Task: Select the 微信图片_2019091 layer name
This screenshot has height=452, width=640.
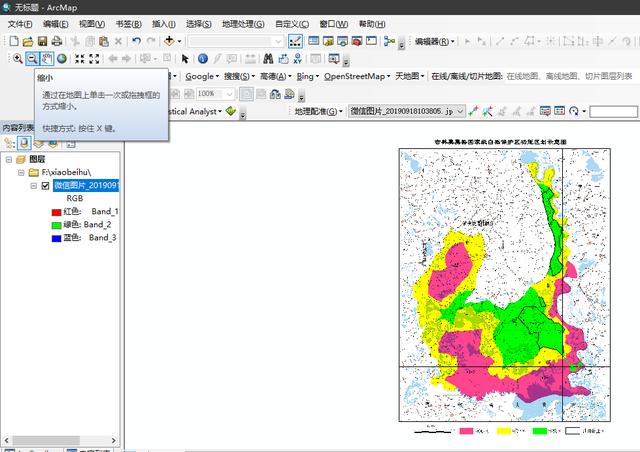Action: (x=86, y=185)
